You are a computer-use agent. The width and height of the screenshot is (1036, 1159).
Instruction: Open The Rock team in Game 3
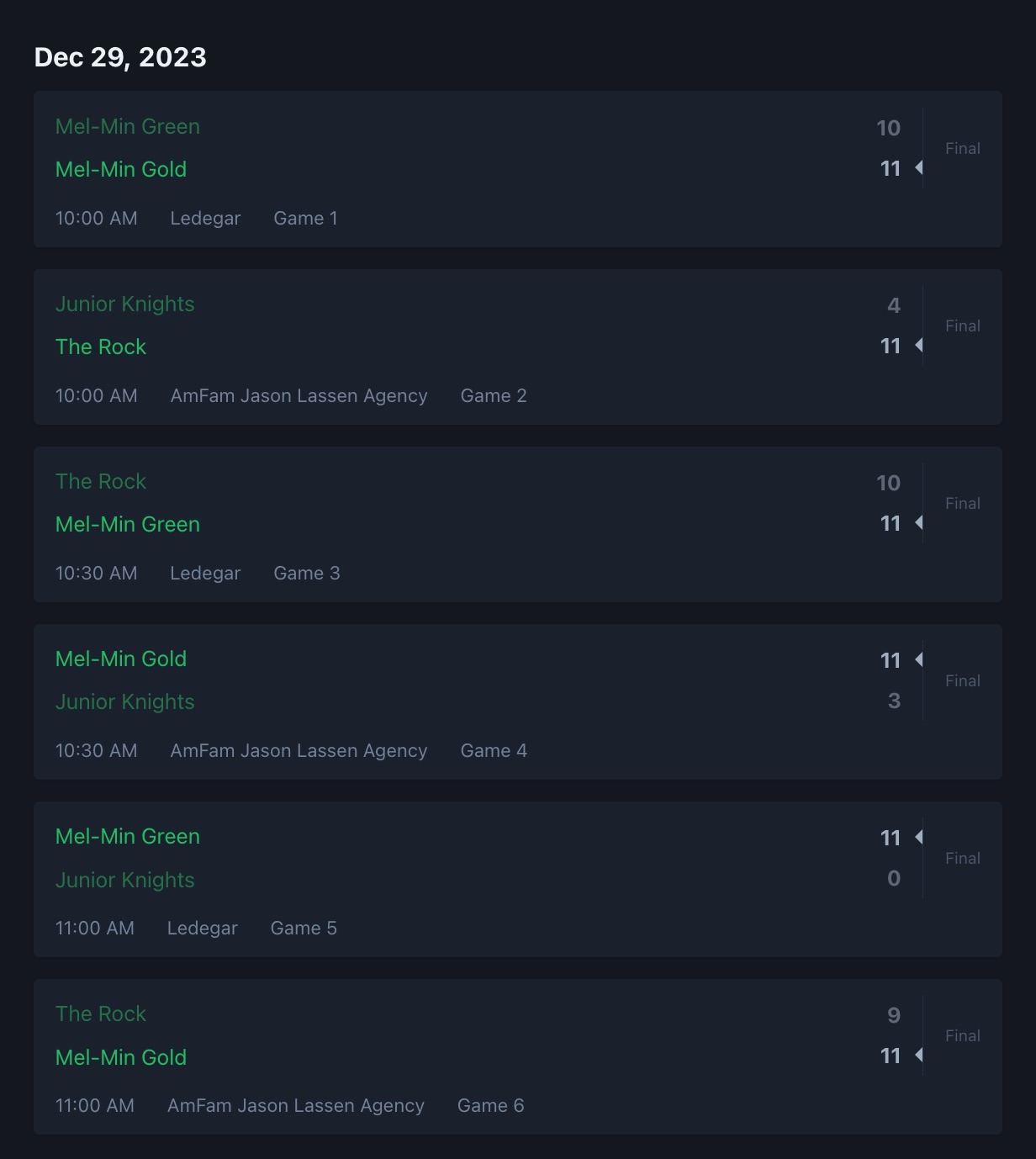(x=101, y=481)
